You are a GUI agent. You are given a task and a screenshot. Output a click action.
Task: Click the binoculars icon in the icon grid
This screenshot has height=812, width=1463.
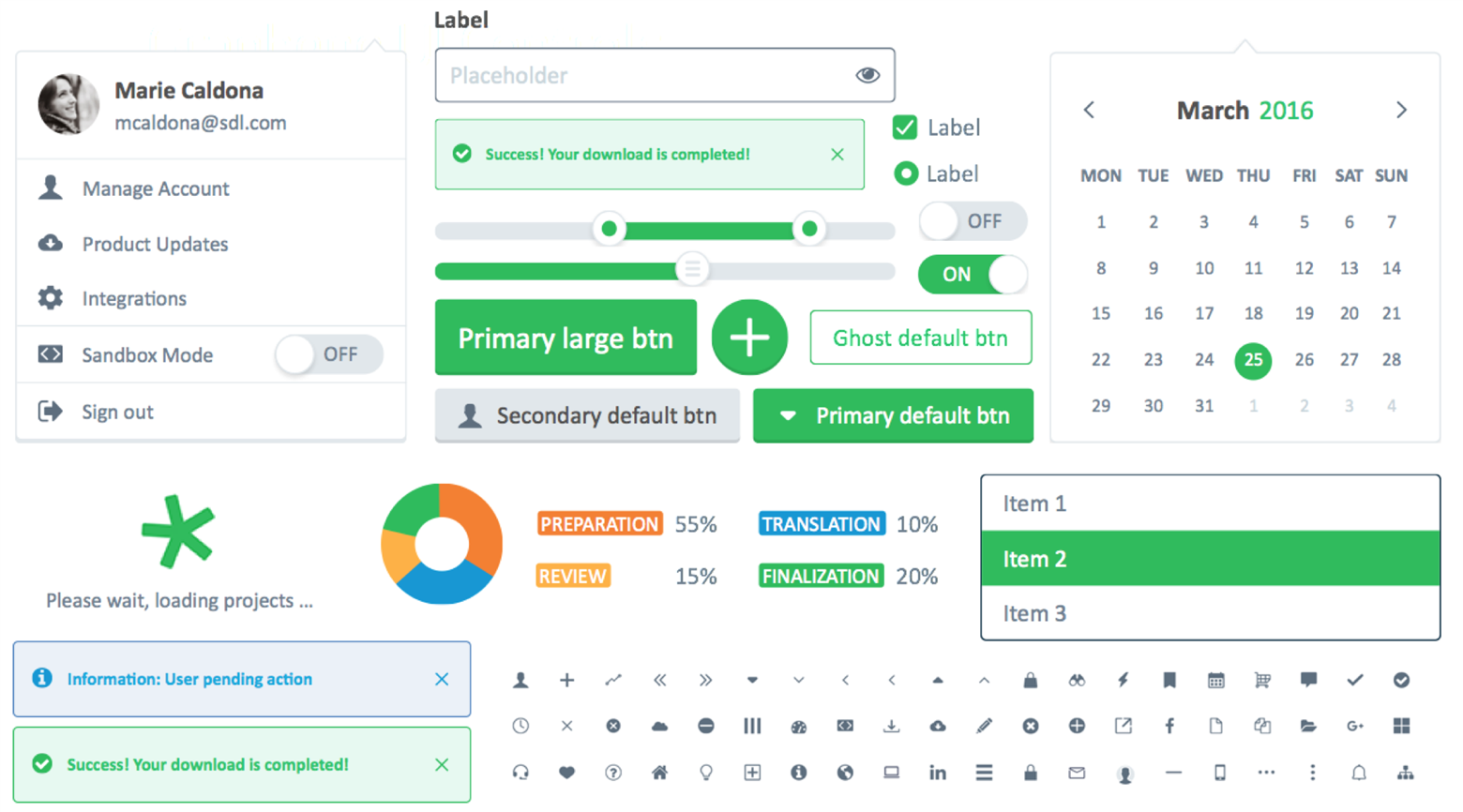[x=1077, y=681]
